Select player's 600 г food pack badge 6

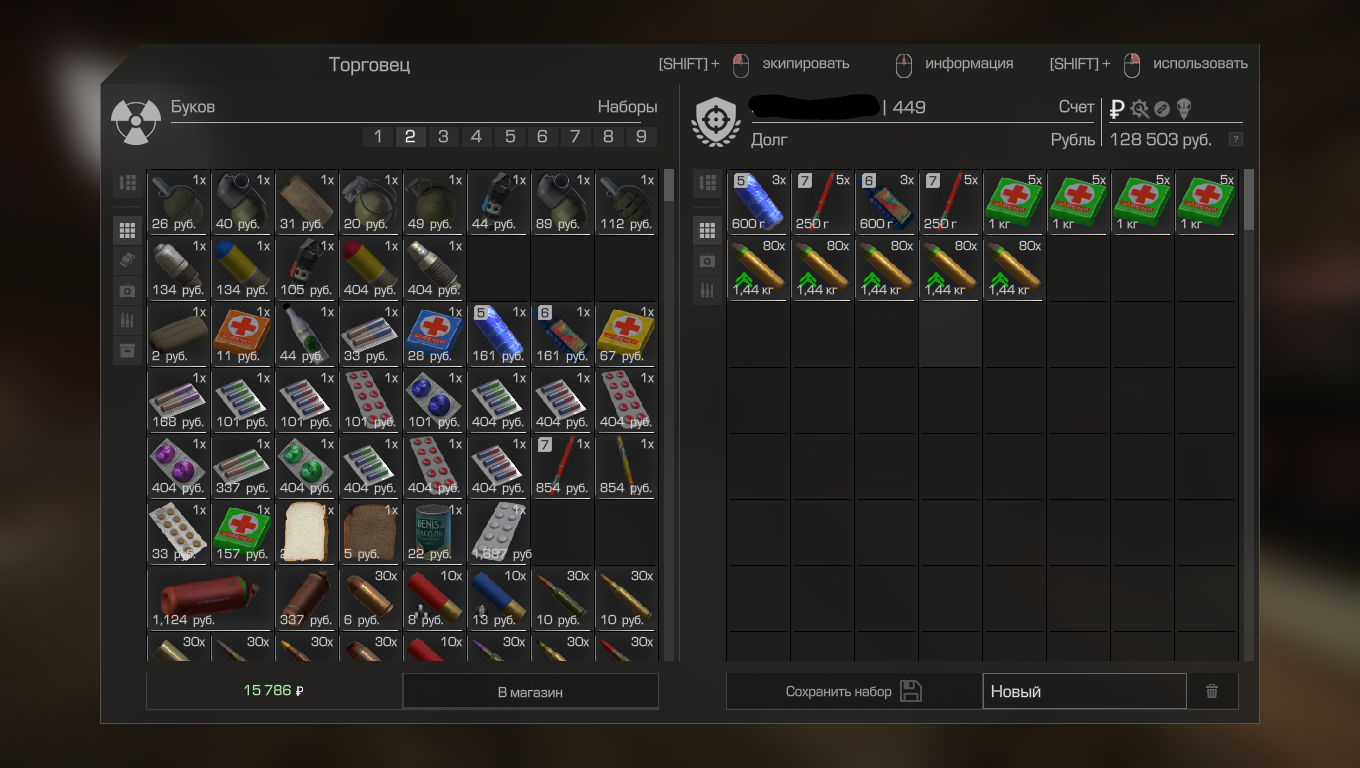pos(887,203)
